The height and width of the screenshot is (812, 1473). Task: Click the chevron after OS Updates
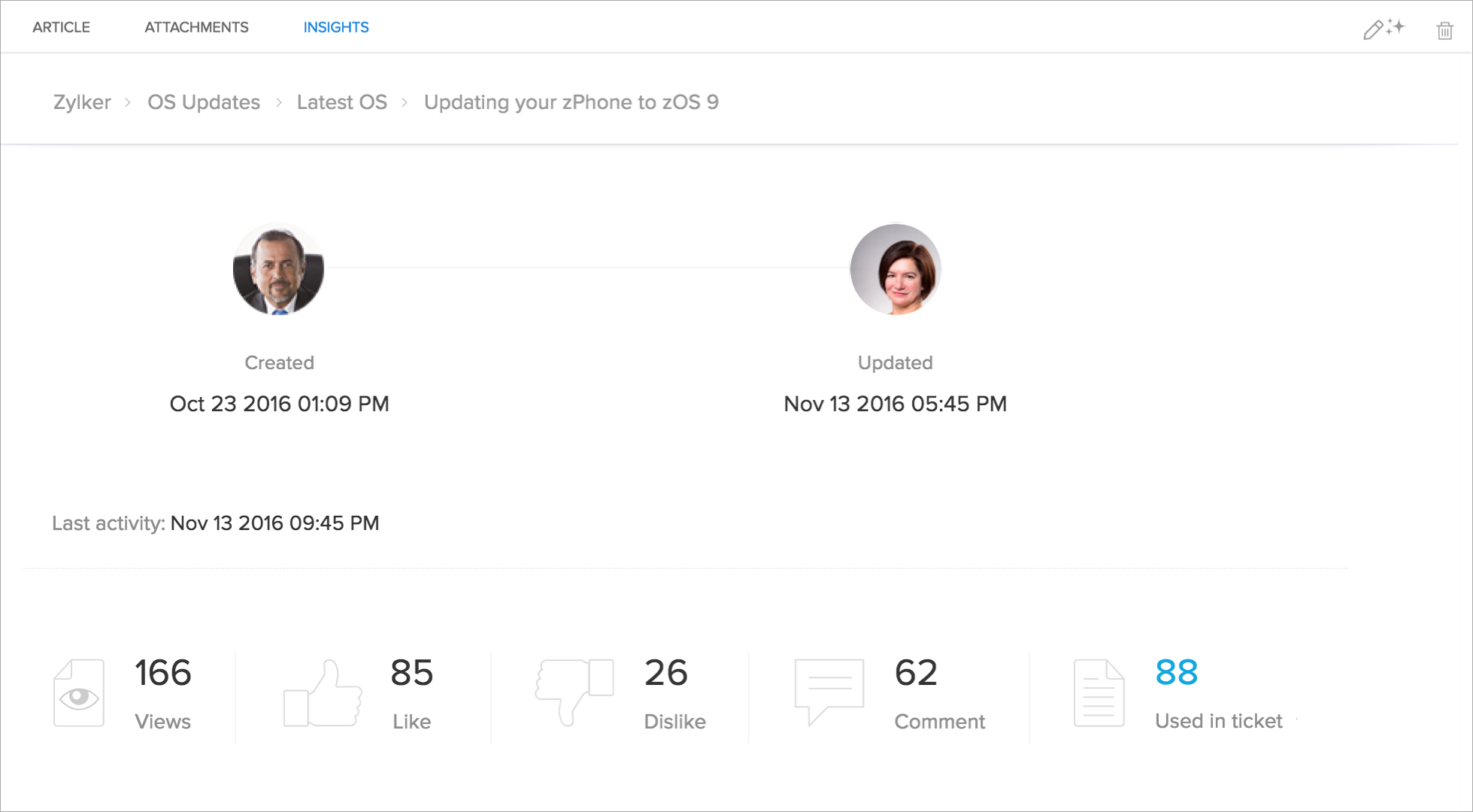279,102
